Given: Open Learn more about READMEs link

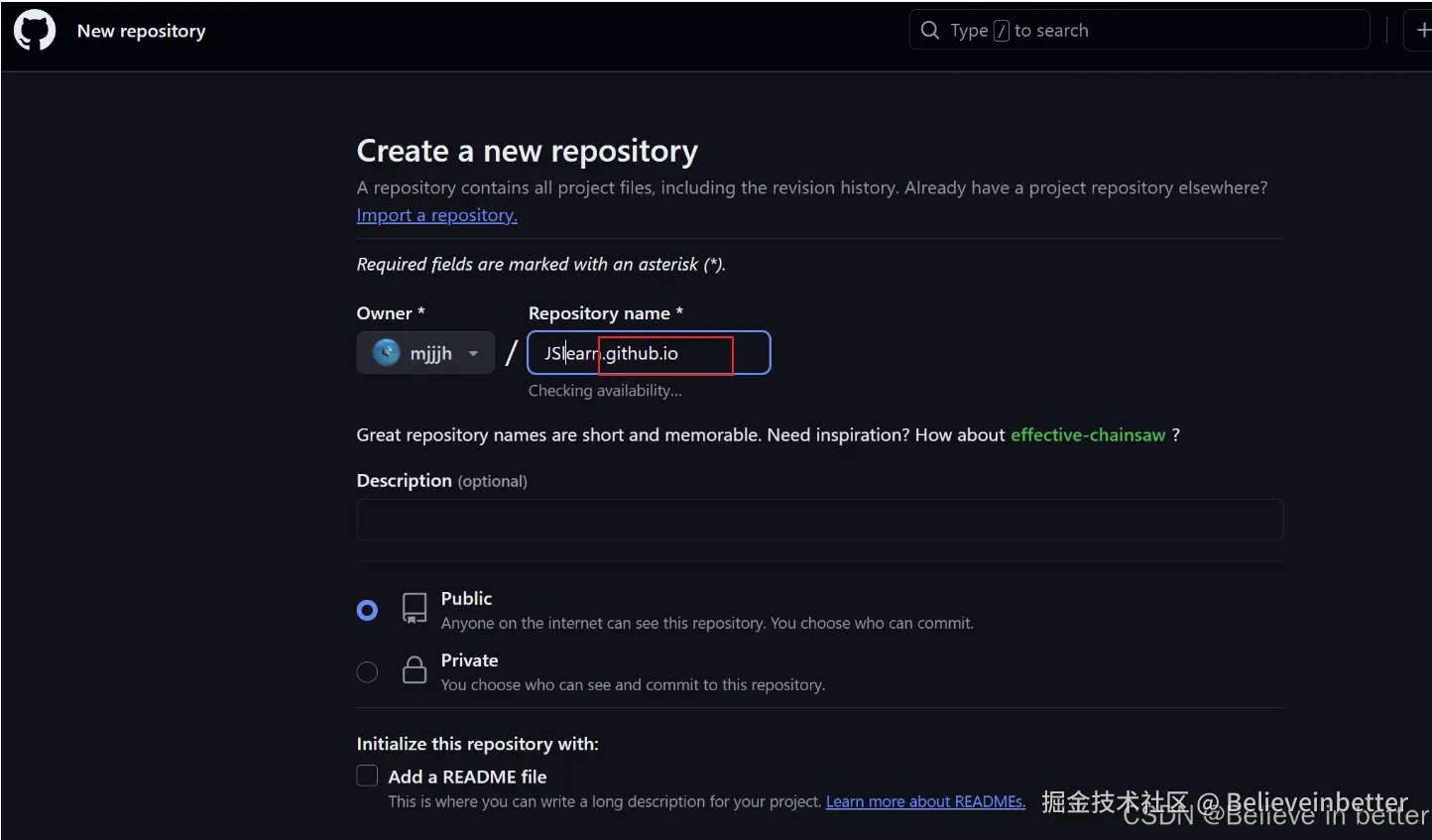Looking at the screenshot, I should [925, 801].
